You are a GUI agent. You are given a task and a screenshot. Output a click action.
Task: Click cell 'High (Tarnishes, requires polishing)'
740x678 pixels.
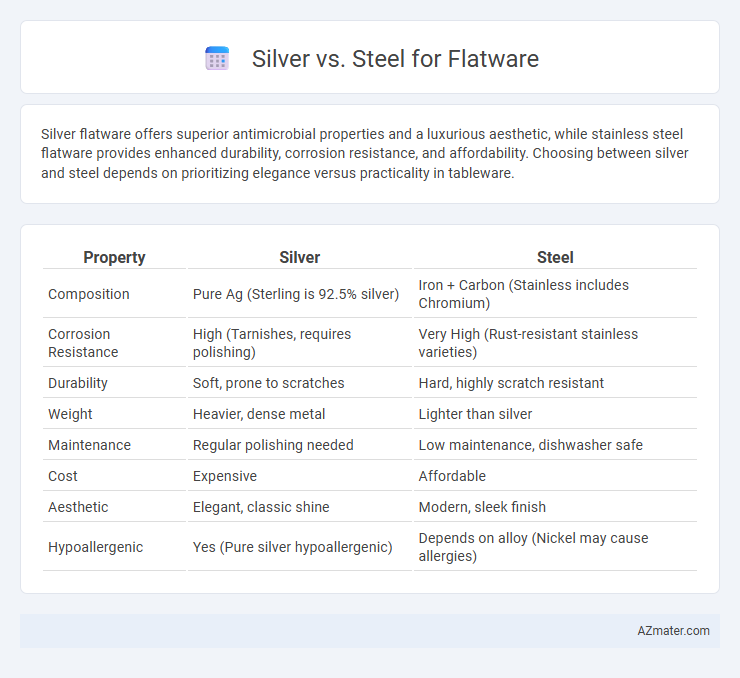272,343
